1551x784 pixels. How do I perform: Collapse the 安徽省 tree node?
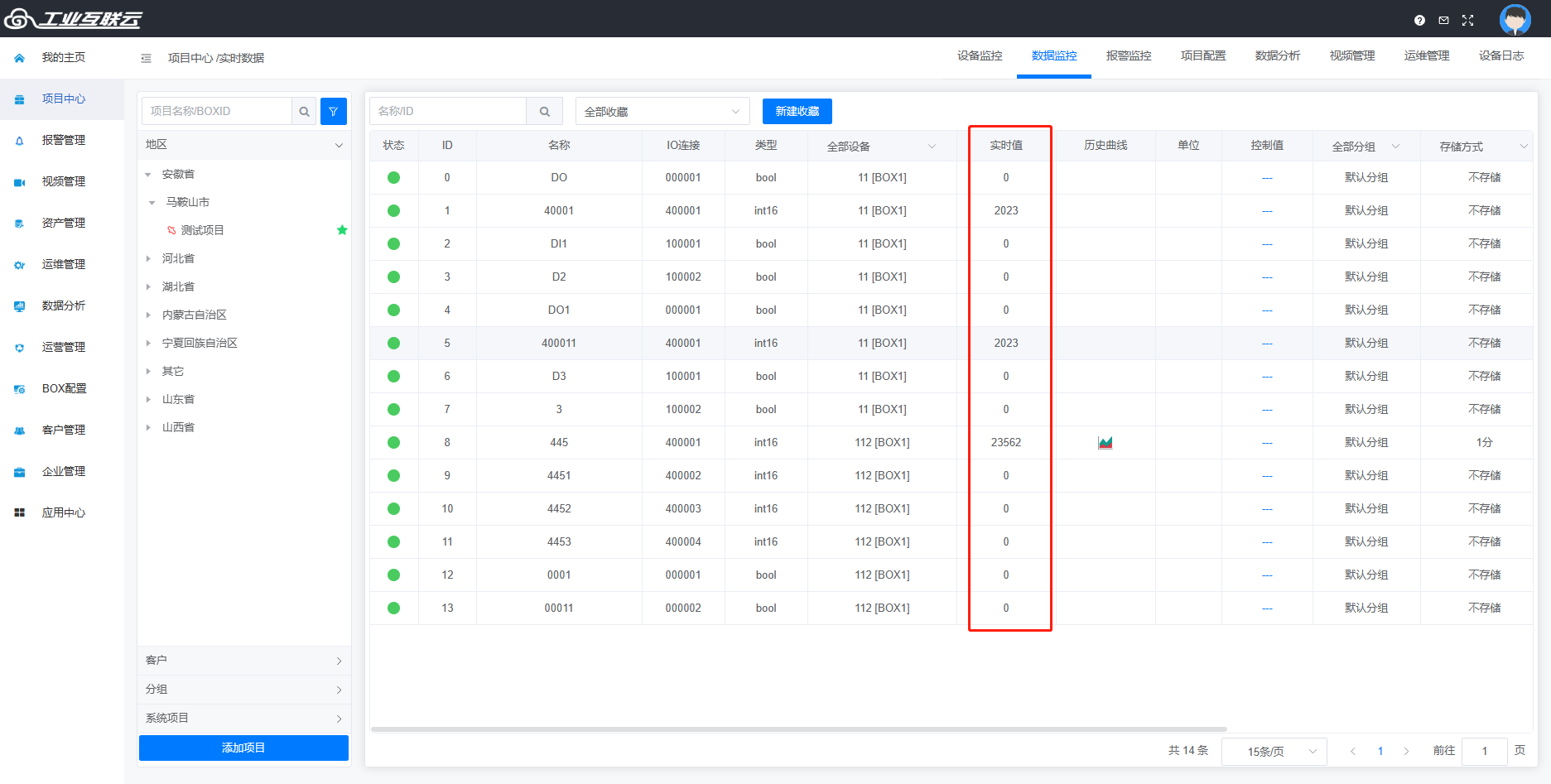(148, 175)
